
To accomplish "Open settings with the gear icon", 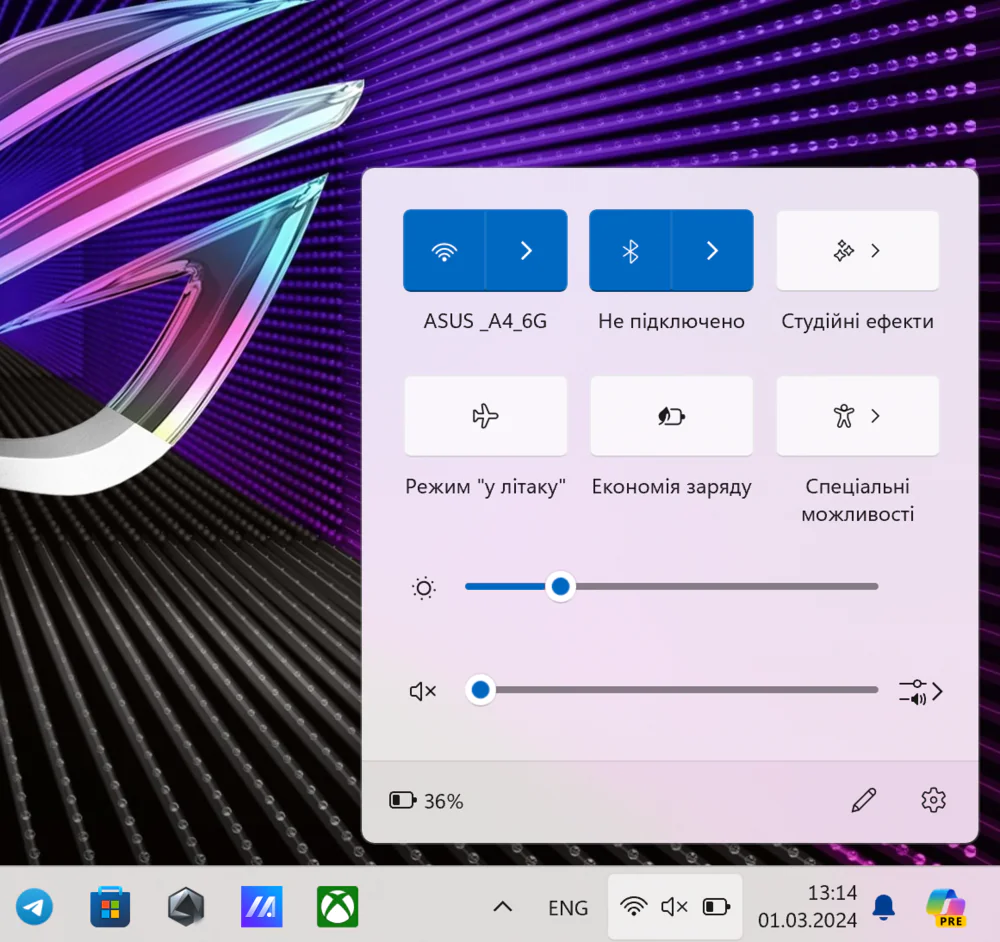I will pyautogui.click(x=933, y=800).
